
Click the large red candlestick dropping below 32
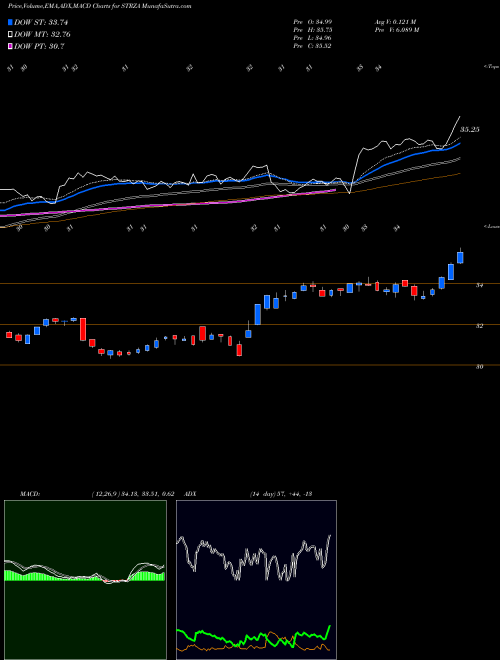[83, 329]
